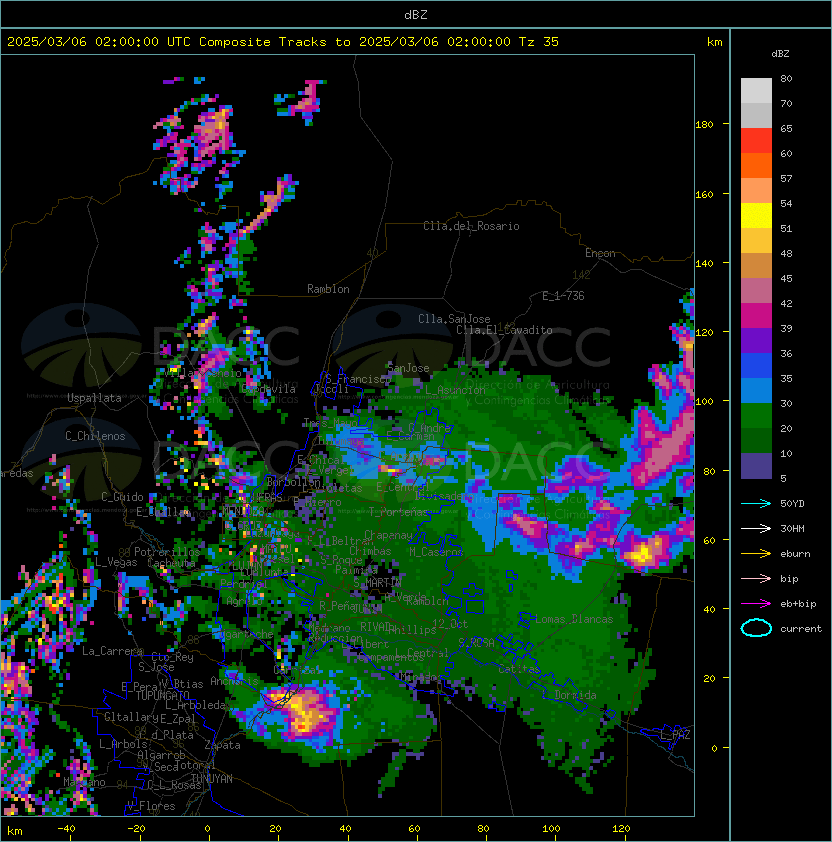Click the 'Clla.del_Rosario' map label
This screenshot has height=842, width=832.
pos(471,226)
